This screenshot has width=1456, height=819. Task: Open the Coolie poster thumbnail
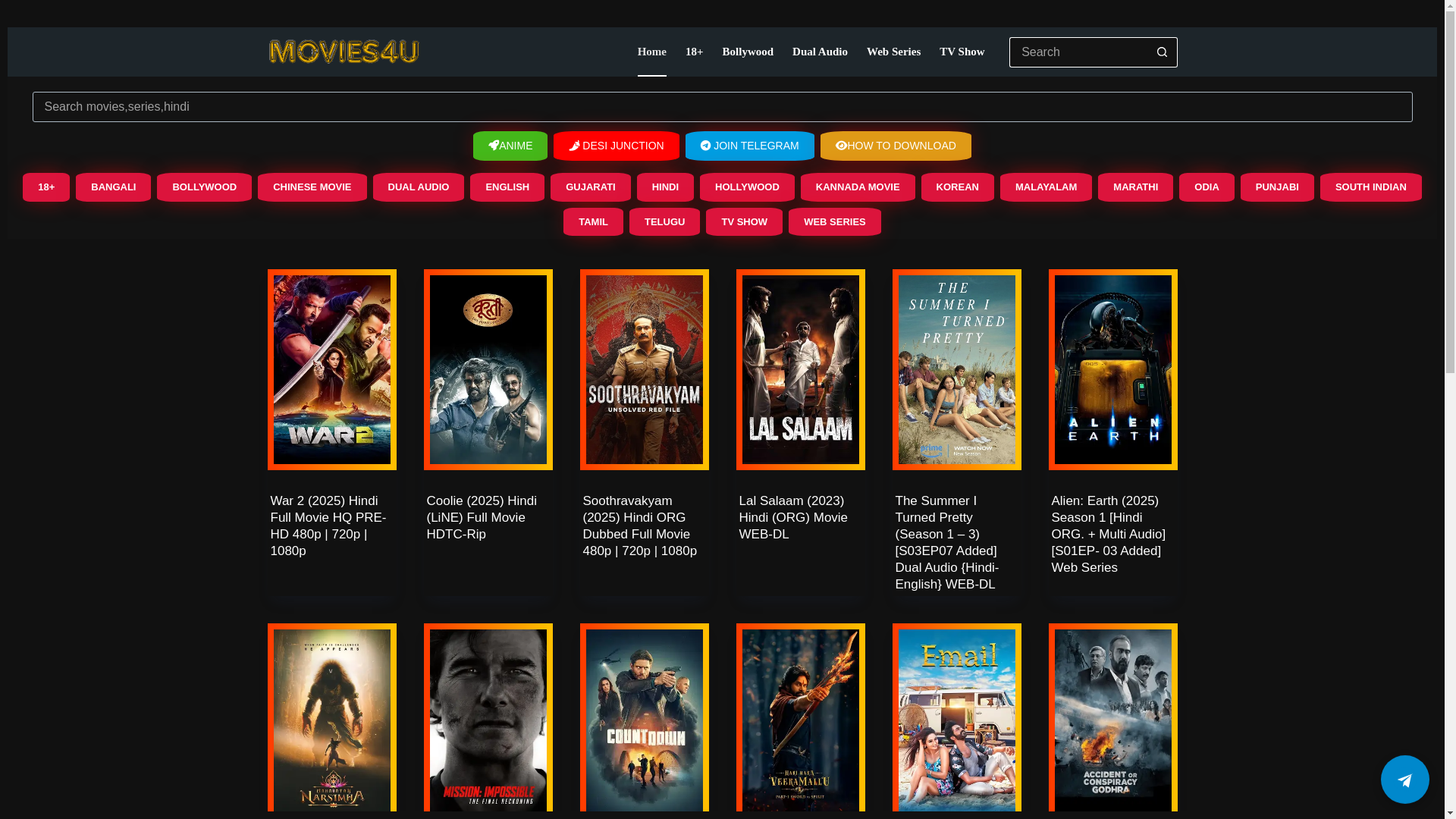[x=488, y=369]
